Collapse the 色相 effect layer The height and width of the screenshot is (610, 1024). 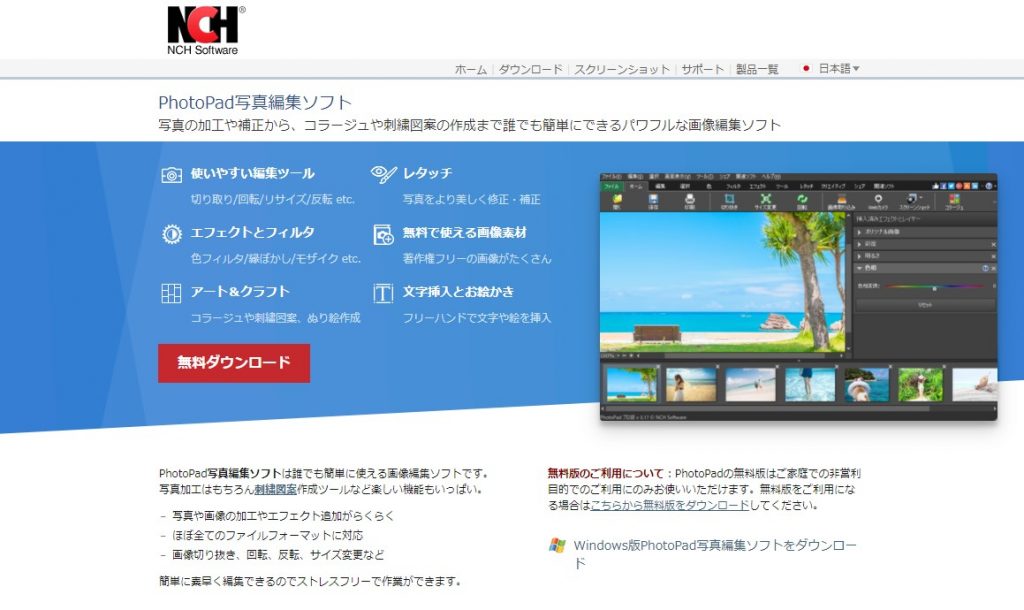859,268
